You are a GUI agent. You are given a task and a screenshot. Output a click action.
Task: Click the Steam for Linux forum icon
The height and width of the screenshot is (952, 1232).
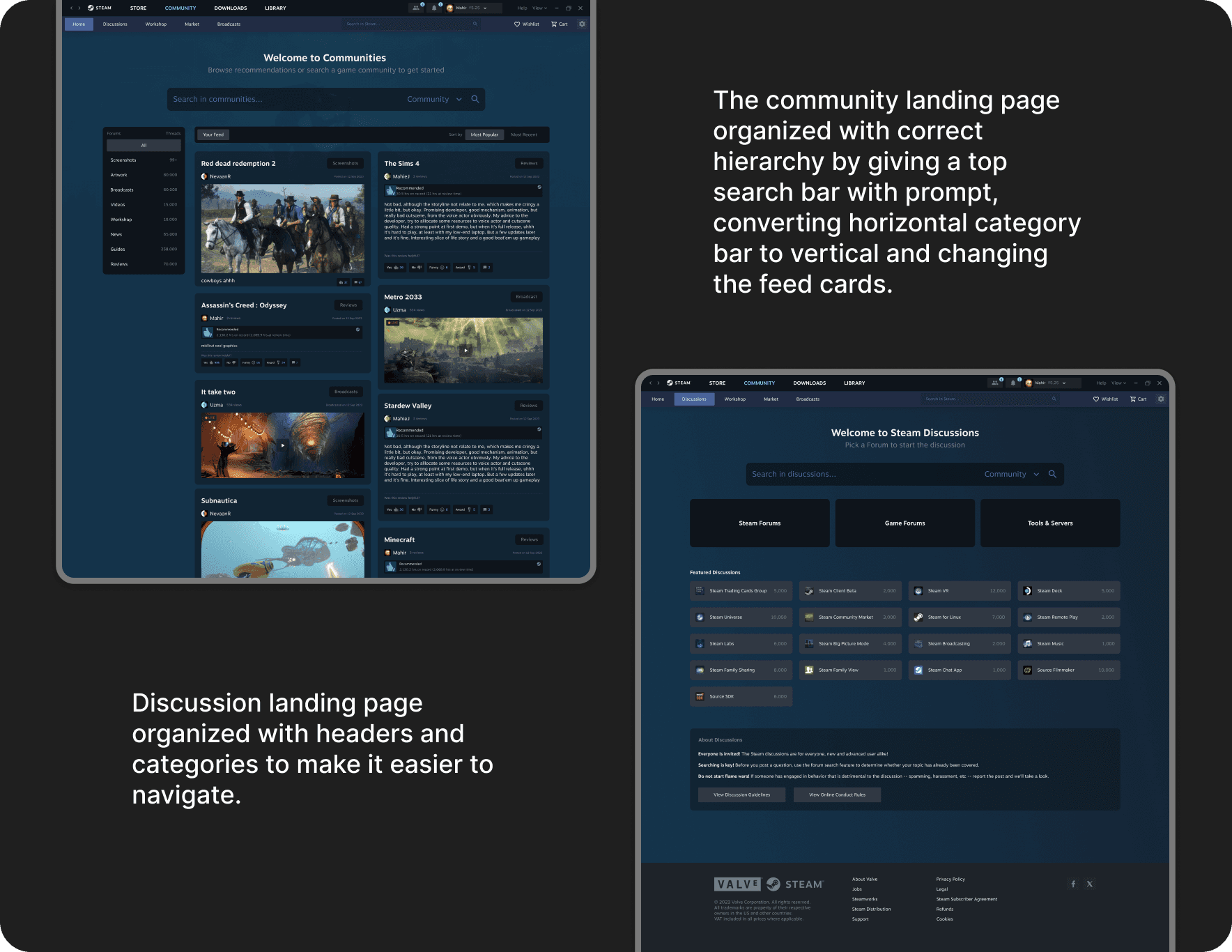pyautogui.click(x=918, y=617)
